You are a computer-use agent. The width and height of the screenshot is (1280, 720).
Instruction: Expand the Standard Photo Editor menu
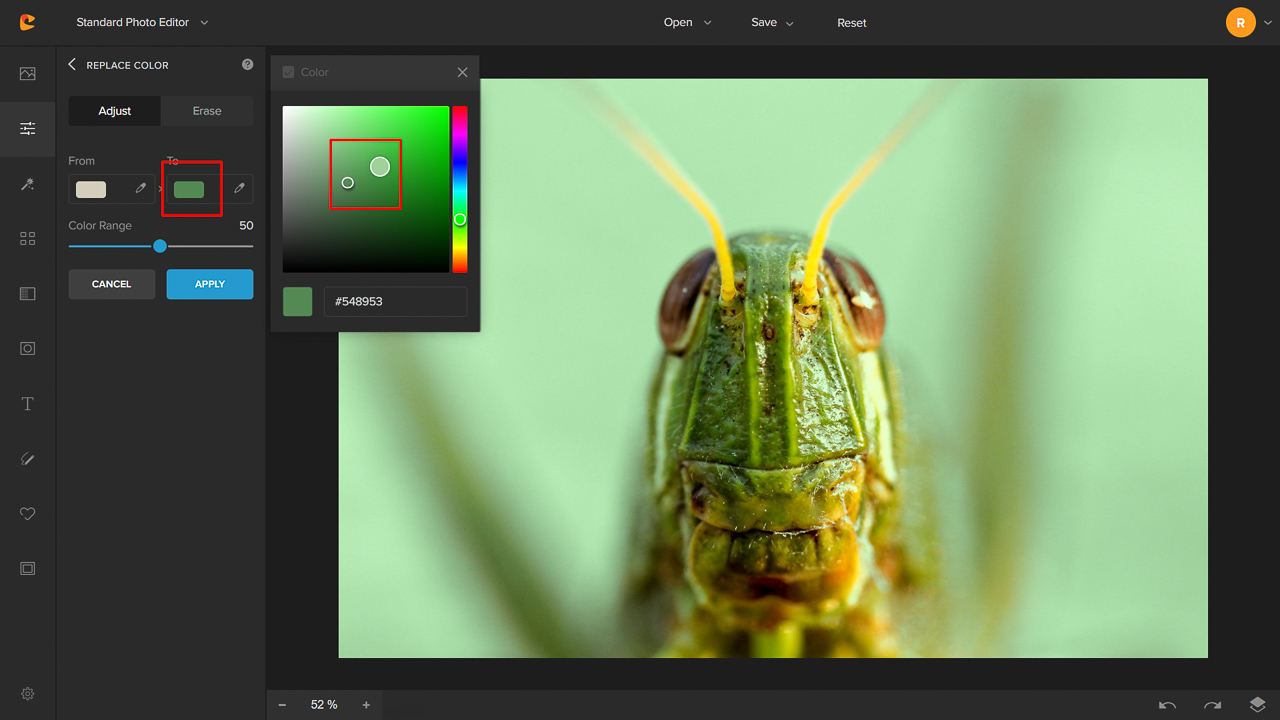pyautogui.click(x=142, y=22)
